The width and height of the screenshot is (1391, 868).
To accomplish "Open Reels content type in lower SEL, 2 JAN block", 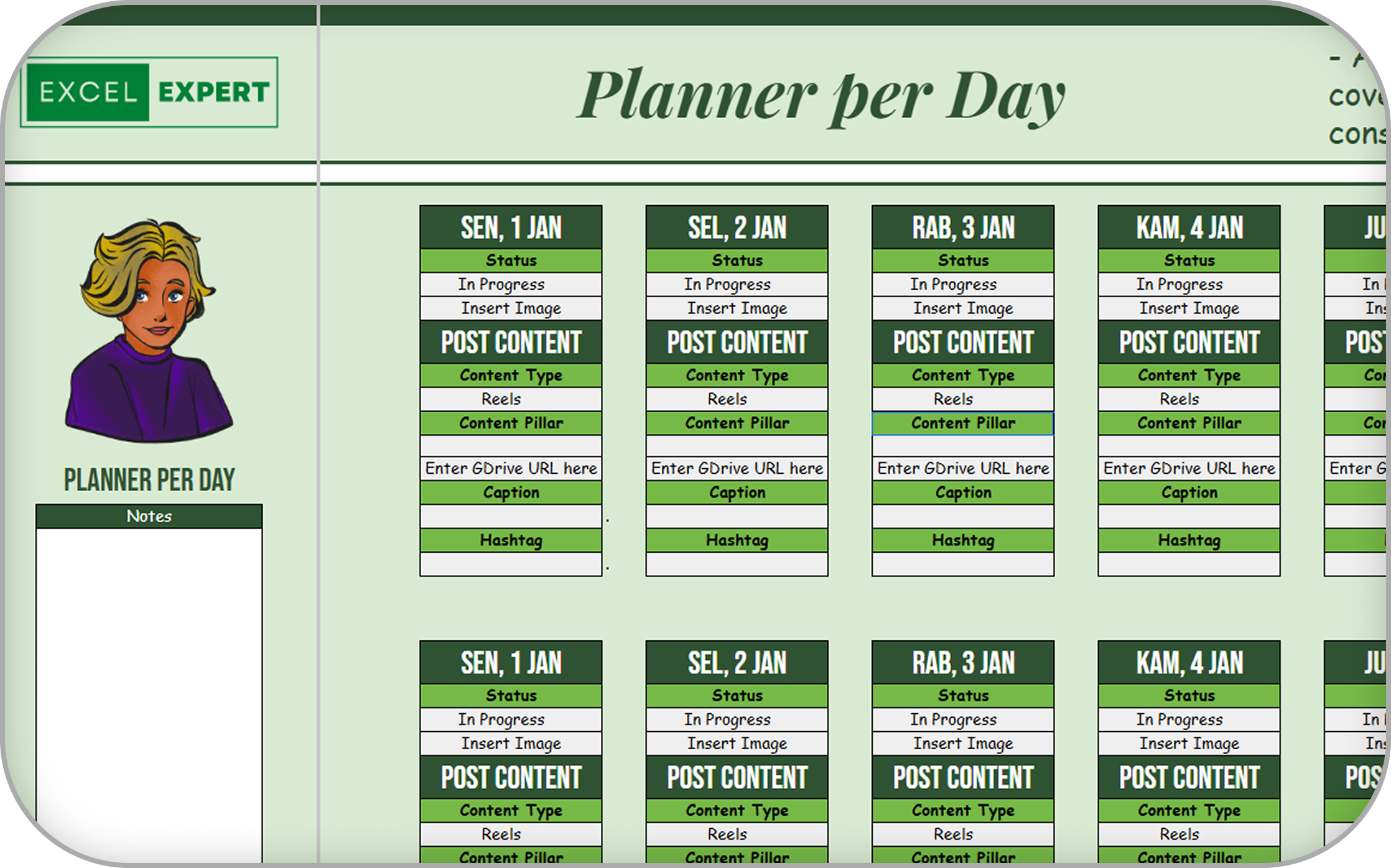I will (737, 834).
